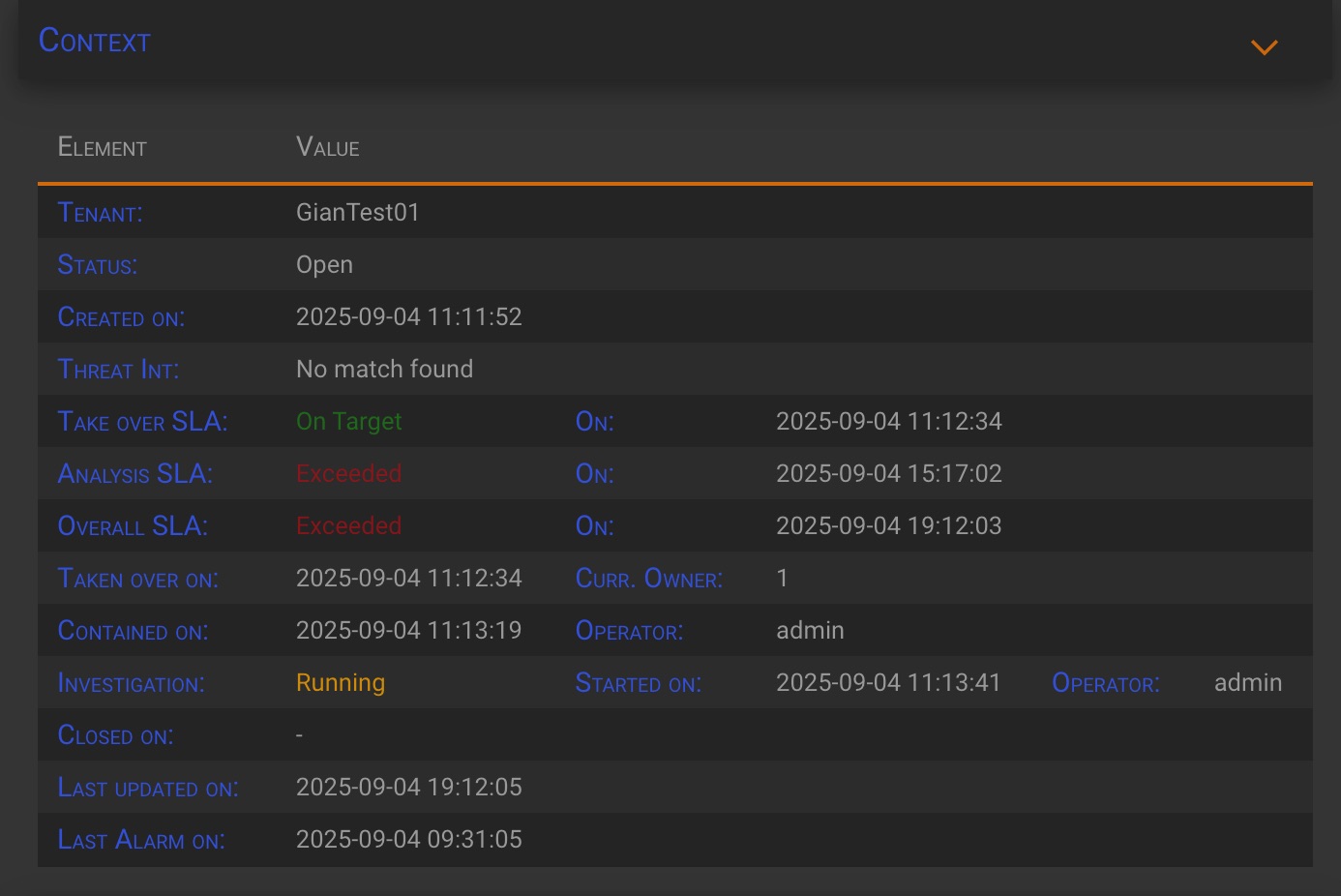This screenshot has height=896, width=1341.
Task: Click the Context panel title
Action: tap(95, 42)
